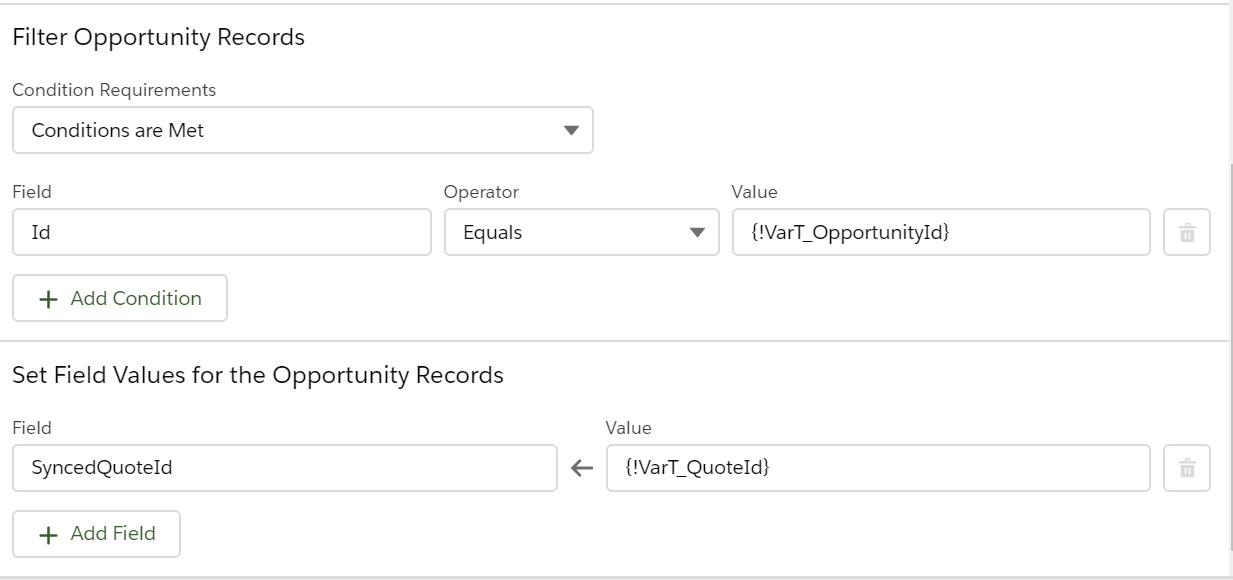Click the vertical scrollbar on the right edge

(x=1231, y=350)
